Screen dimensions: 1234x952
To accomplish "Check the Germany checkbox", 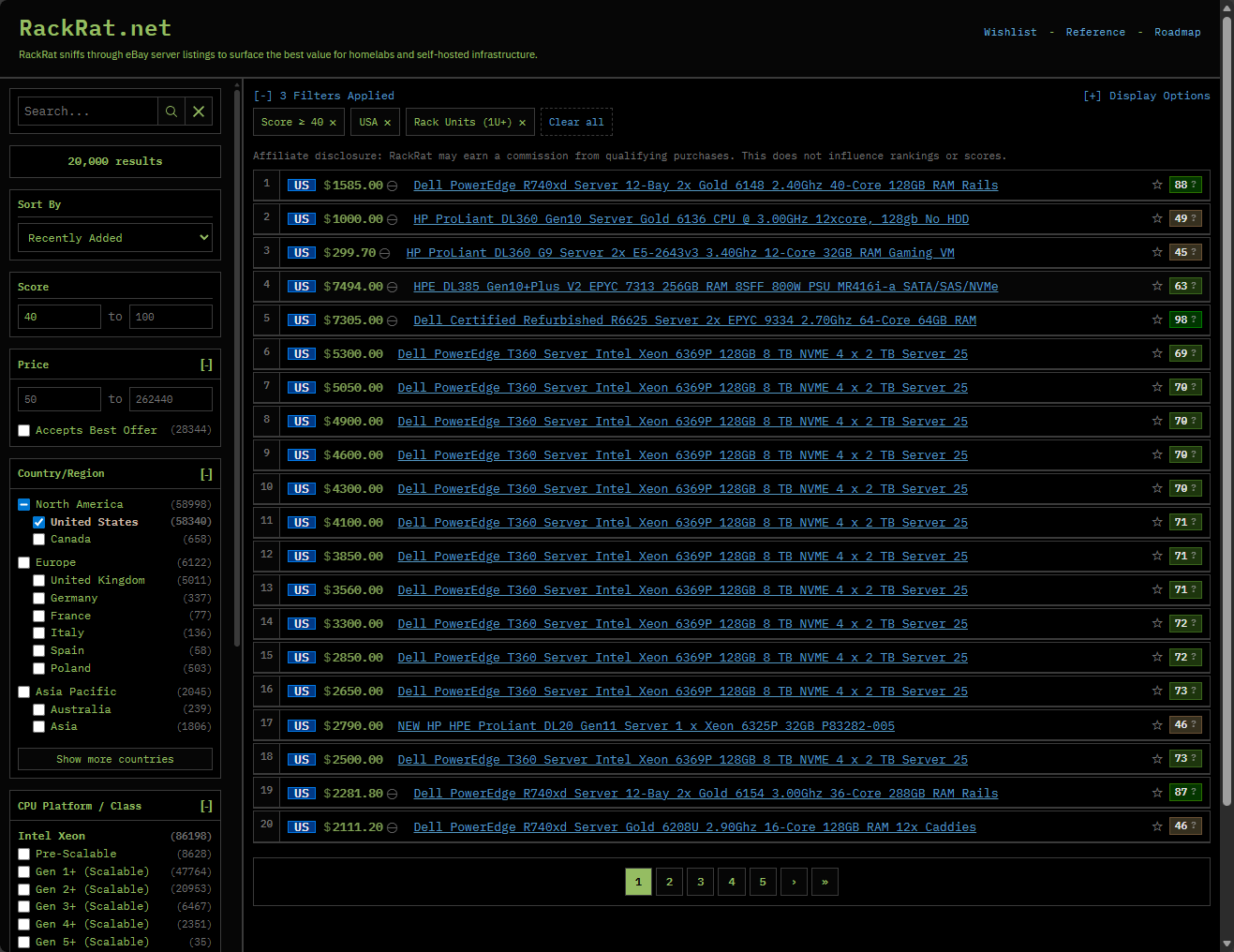I will point(39,599).
